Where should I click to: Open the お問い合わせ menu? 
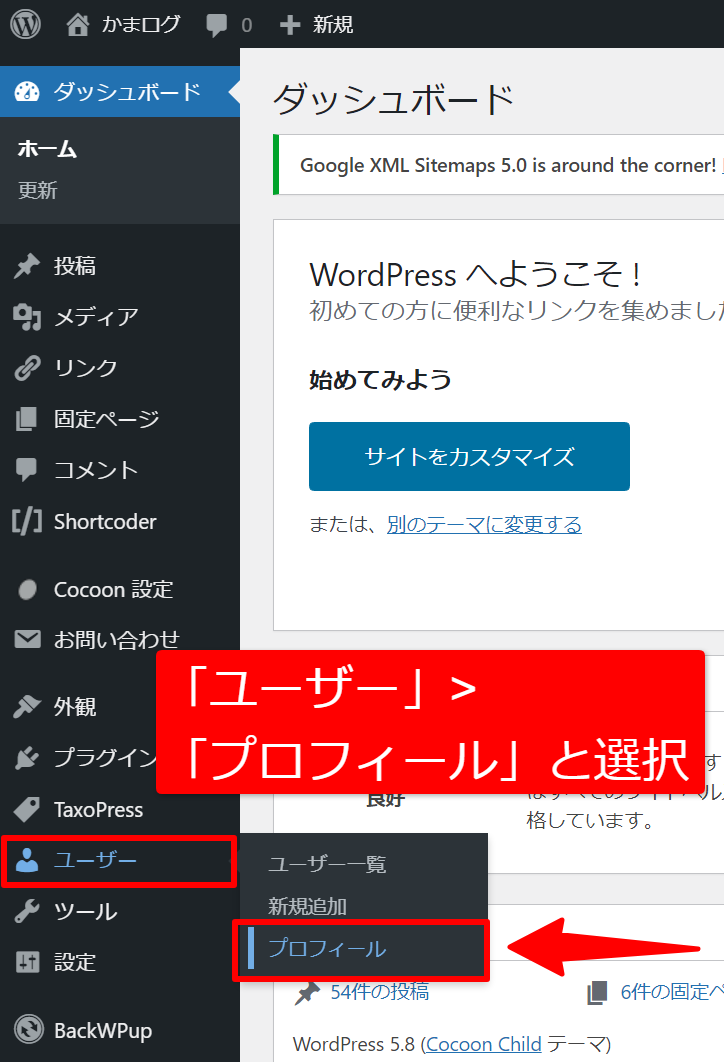[x=120, y=639]
